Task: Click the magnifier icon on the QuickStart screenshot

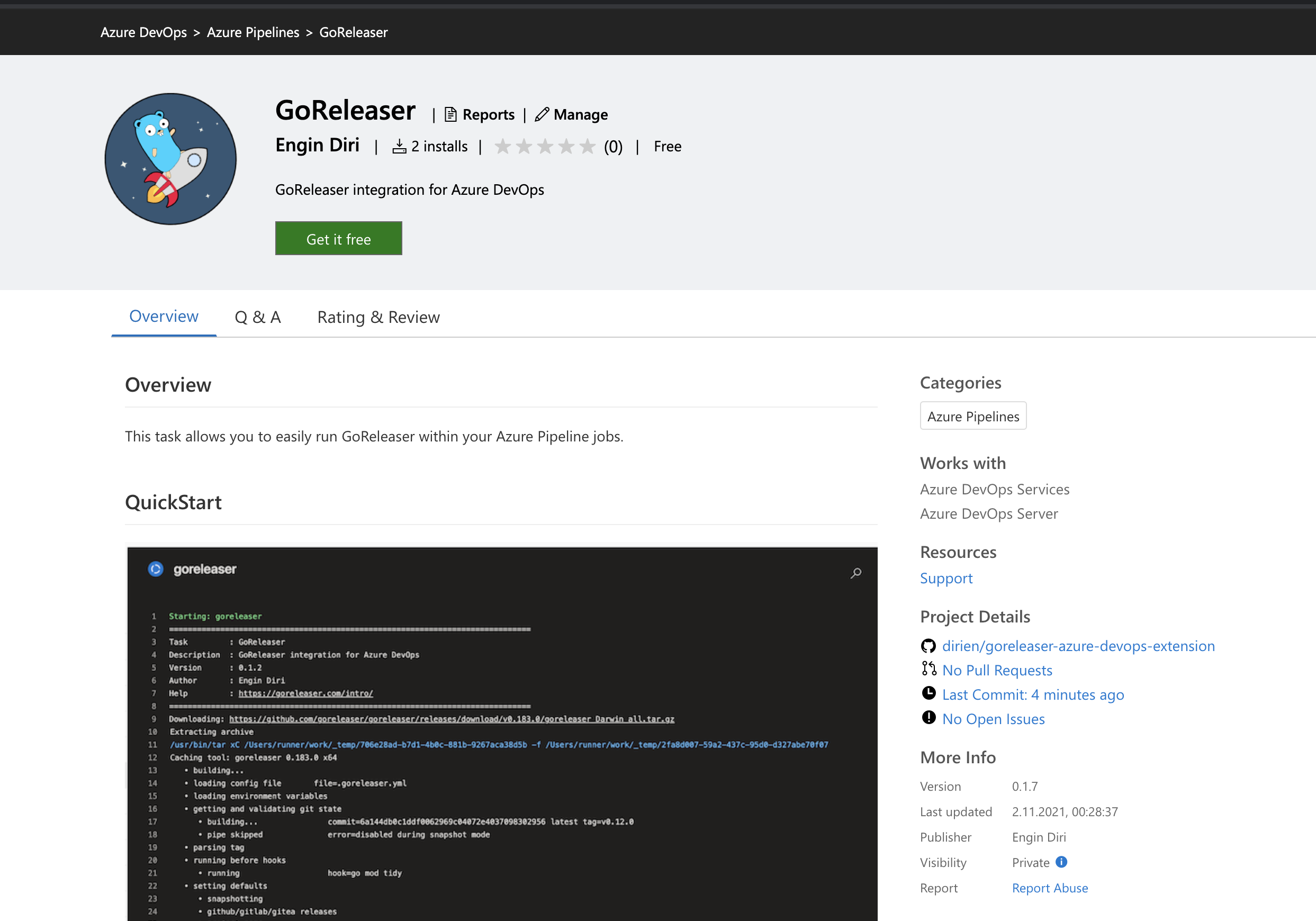Action: click(856, 573)
